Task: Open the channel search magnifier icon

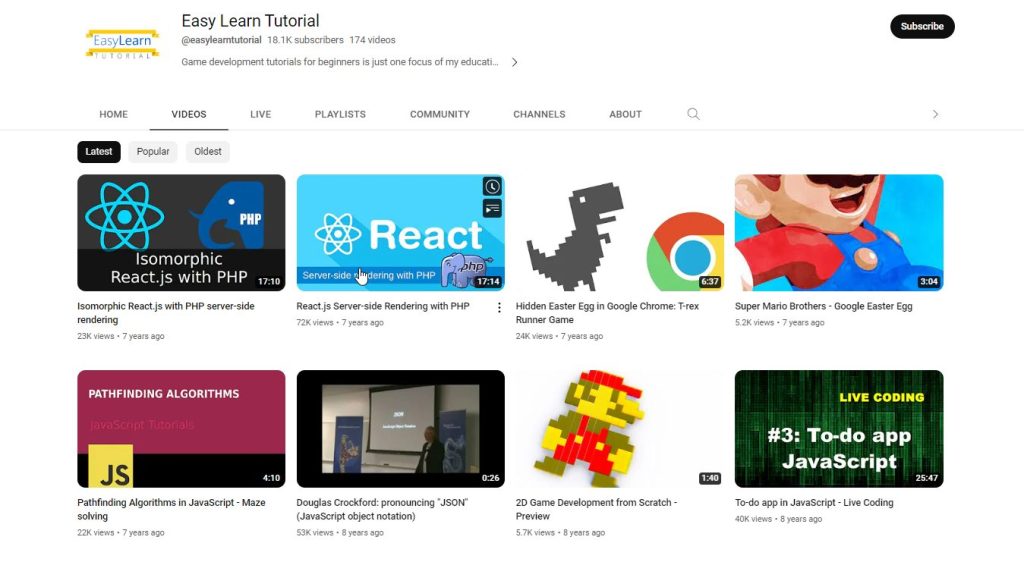Action: 693,114
